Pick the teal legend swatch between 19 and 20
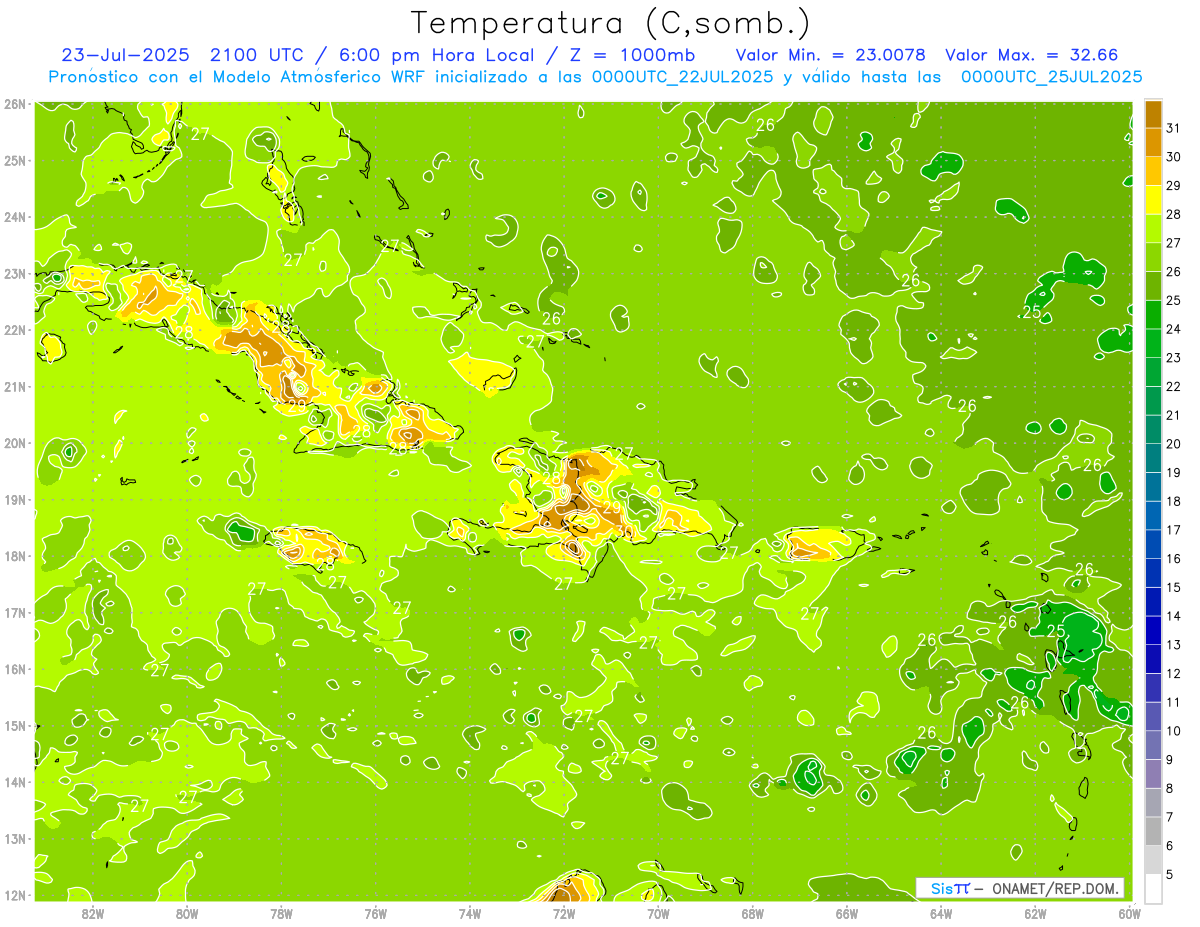The width and height of the screenshot is (1200, 927). [x=1153, y=457]
